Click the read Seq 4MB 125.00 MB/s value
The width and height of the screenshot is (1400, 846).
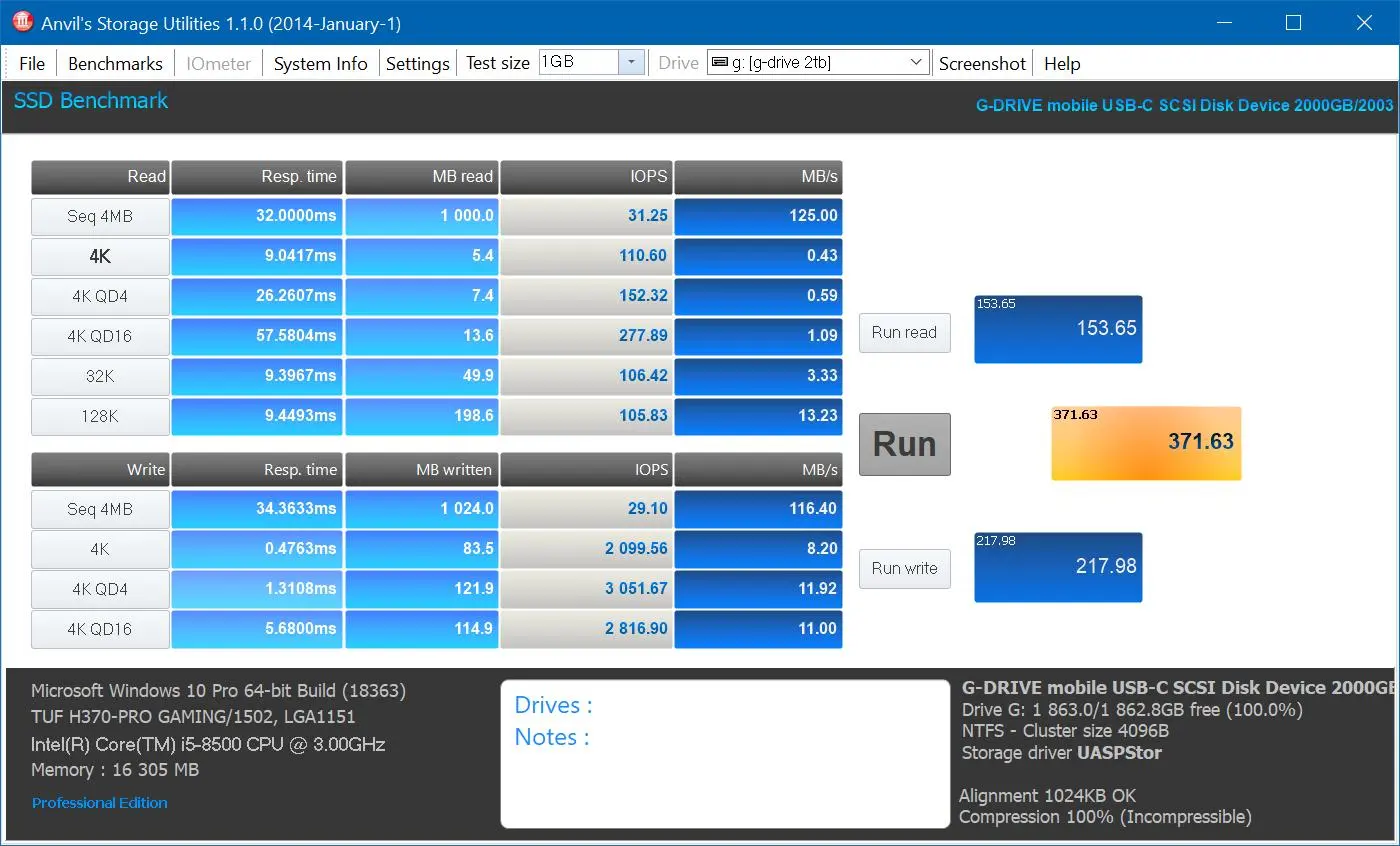tap(758, 216)
